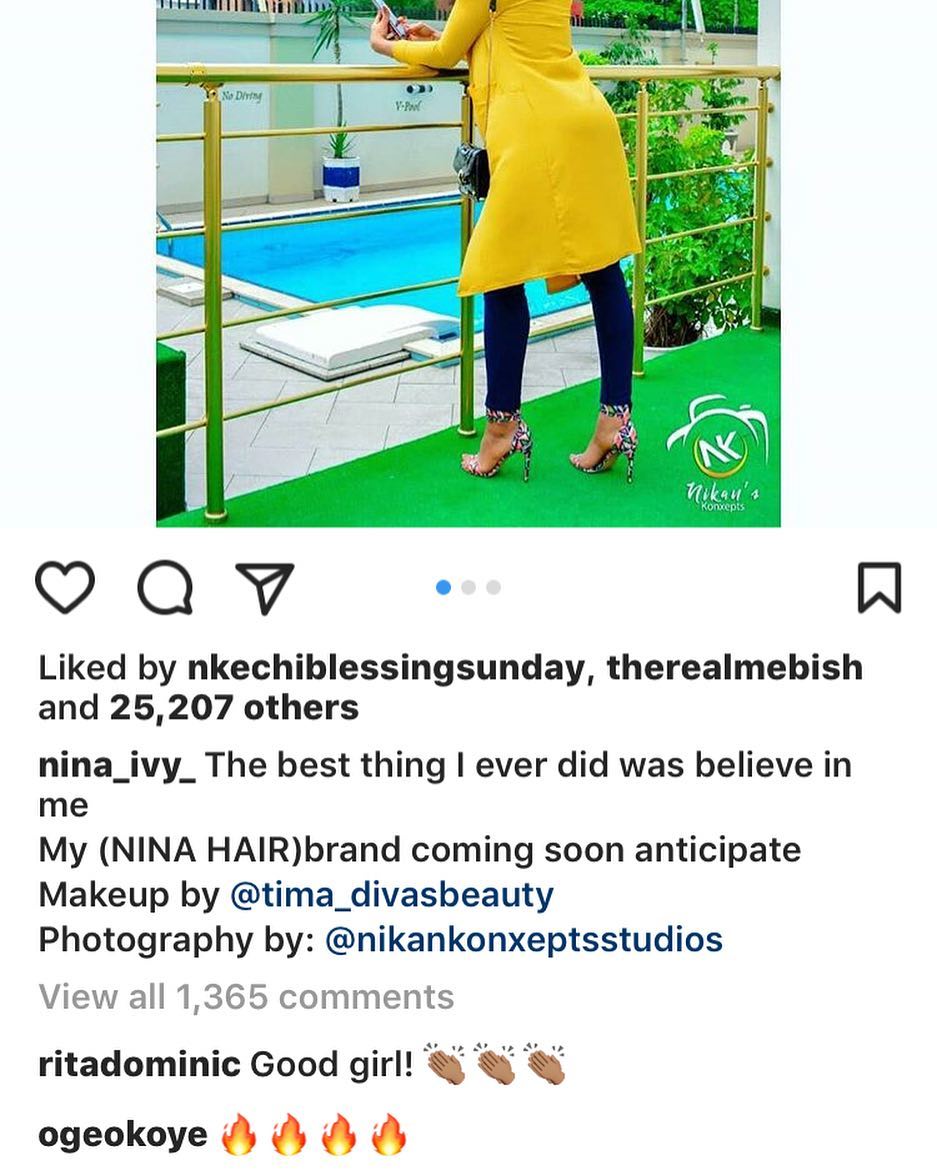
Task: Jump to third carousel dot
Action: (494, 588)
